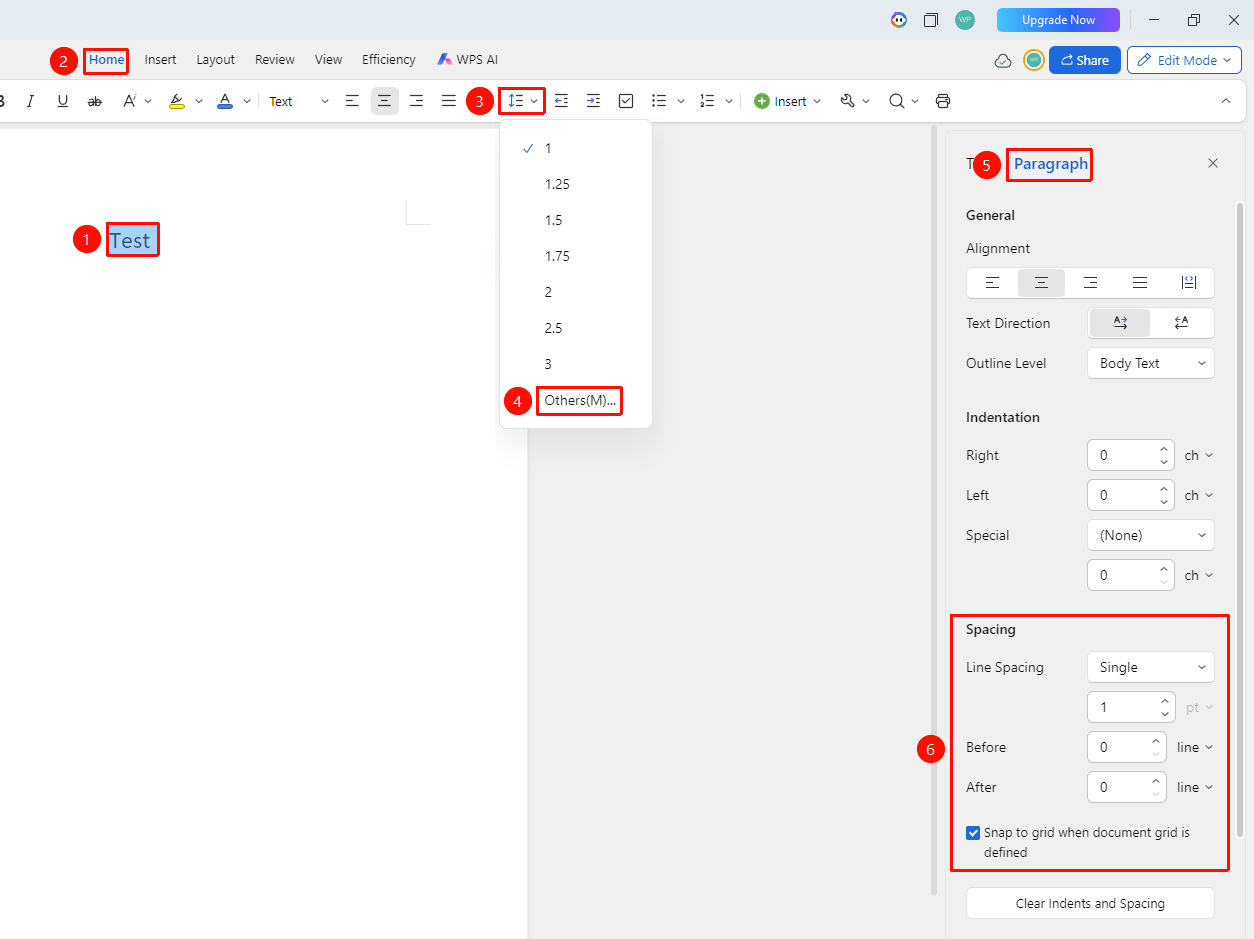Open the tools wrench menu
Screen dimensions: 1254x939
[x=848, y=101]
